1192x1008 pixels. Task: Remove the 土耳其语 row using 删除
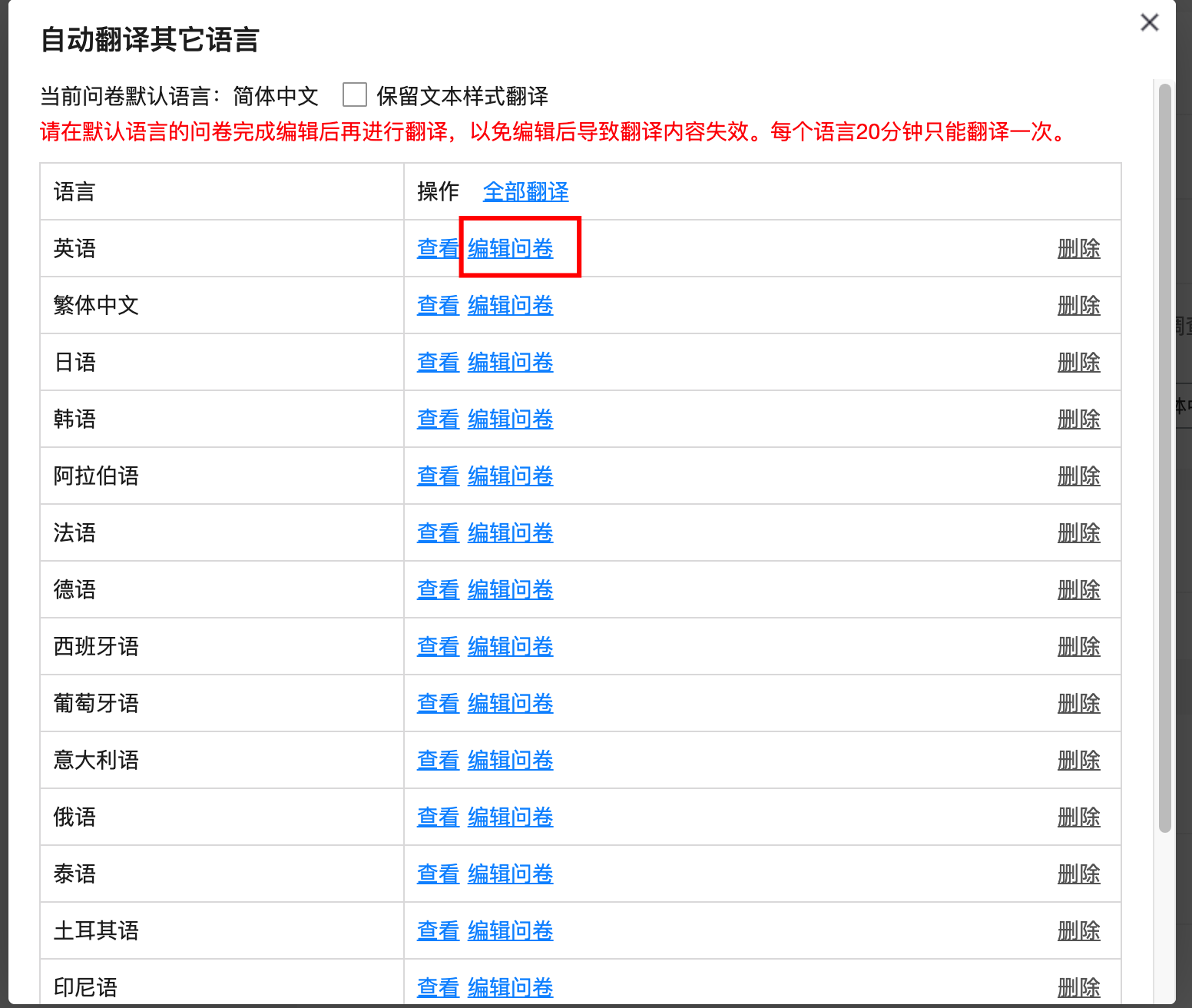(1079, 930)
